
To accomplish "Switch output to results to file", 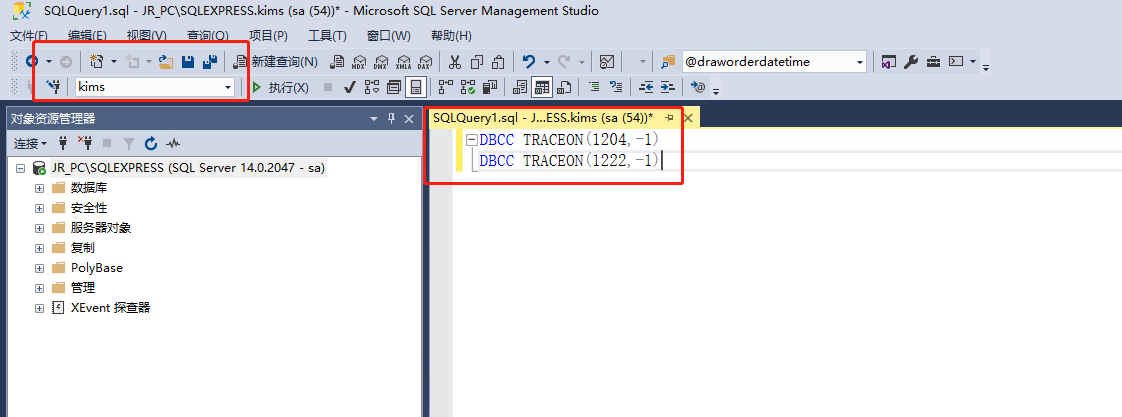I will pos(564,87).
